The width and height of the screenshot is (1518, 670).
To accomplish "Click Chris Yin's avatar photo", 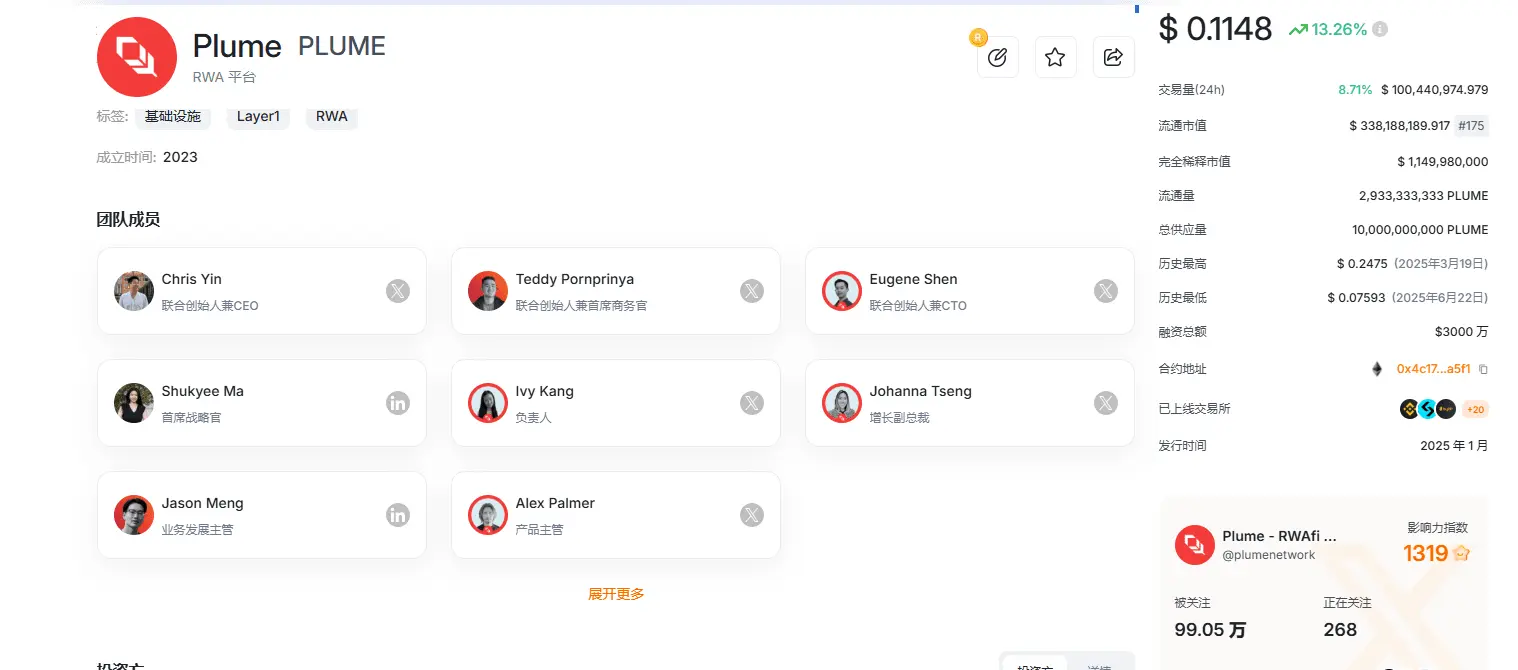I will click(x=134, y=291).
